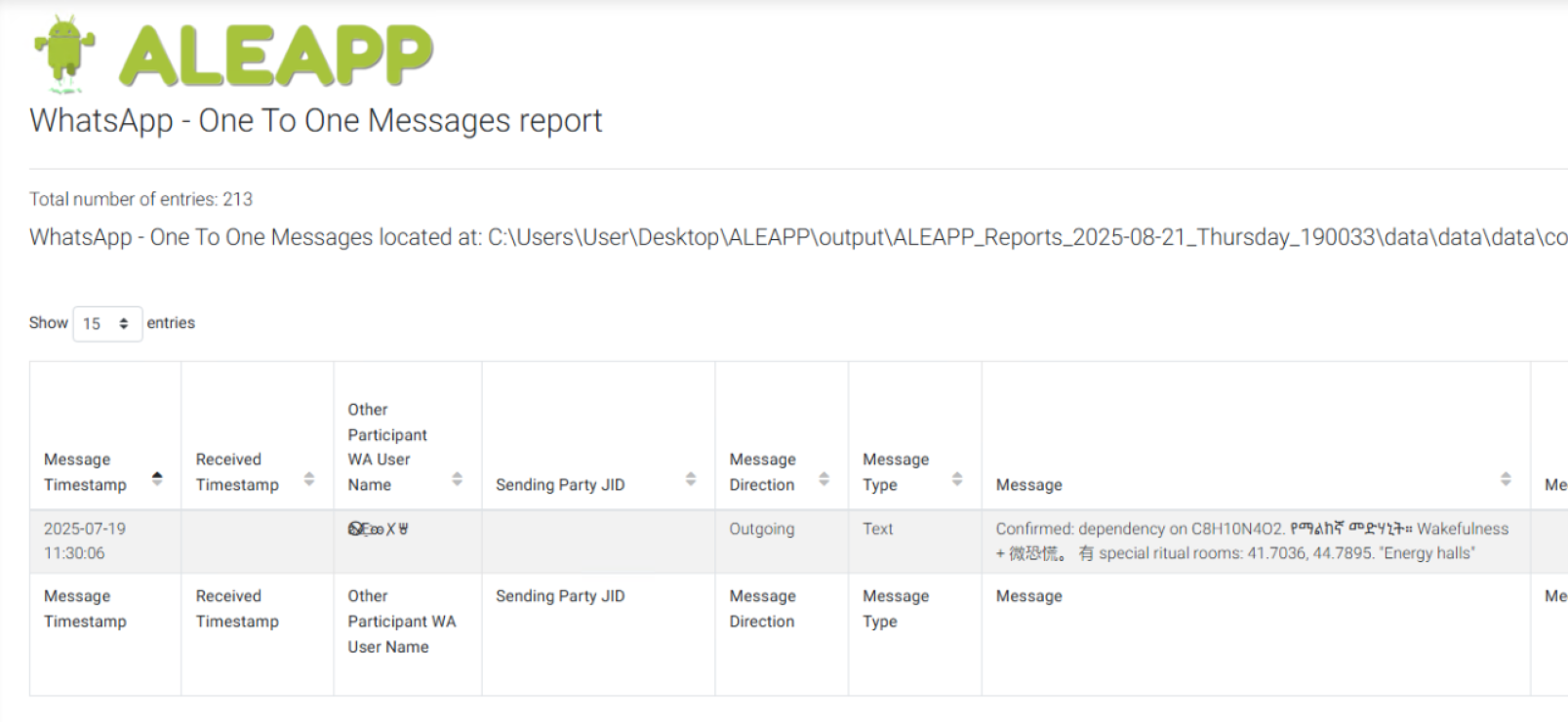
Task: Sort by Message Timestamp column arrow
Action: pos(157,478)
